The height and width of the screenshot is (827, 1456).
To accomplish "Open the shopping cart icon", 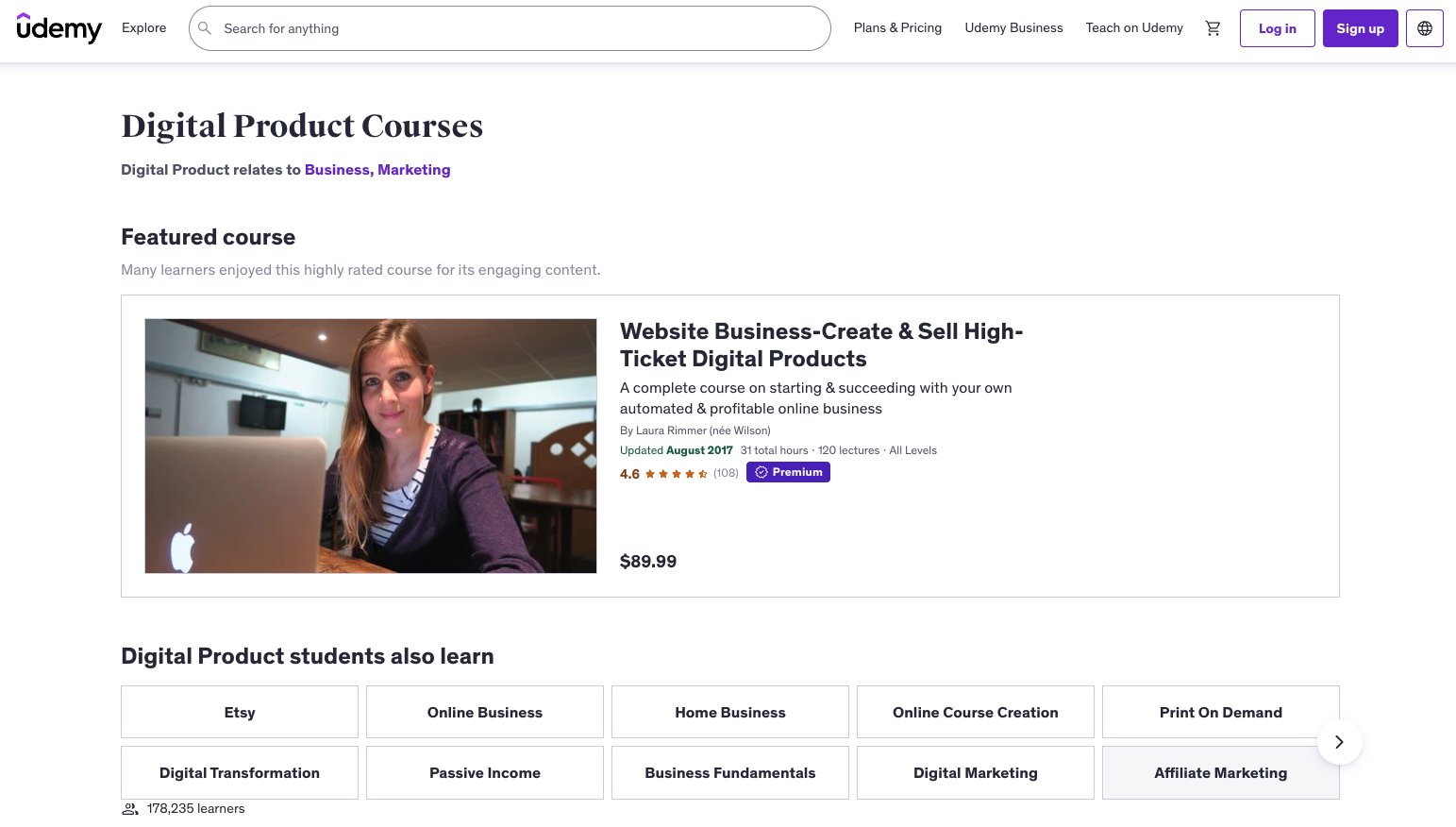I will [x=1213, y=28].
